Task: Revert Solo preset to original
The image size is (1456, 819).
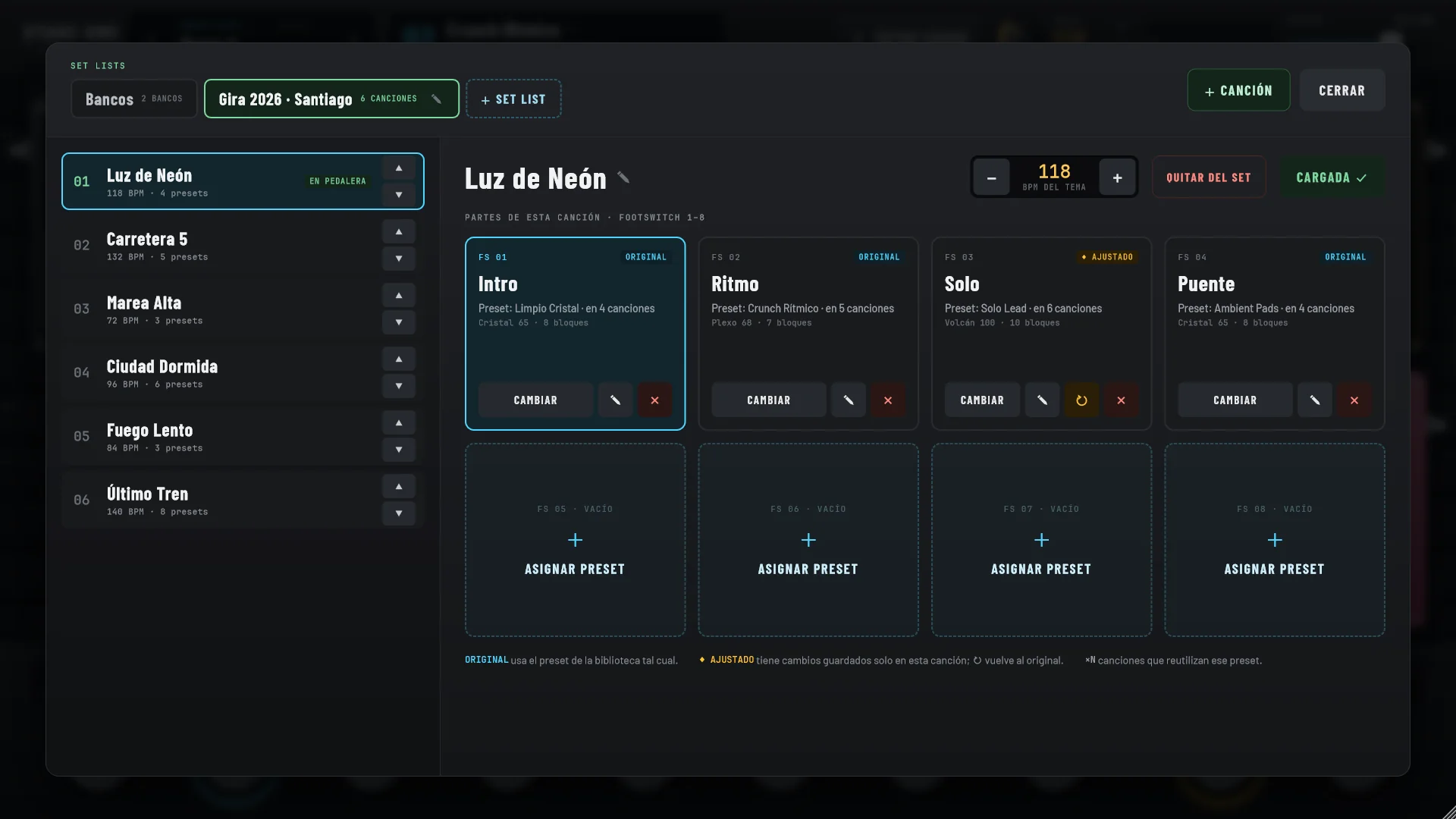Action: [1081, 400]
